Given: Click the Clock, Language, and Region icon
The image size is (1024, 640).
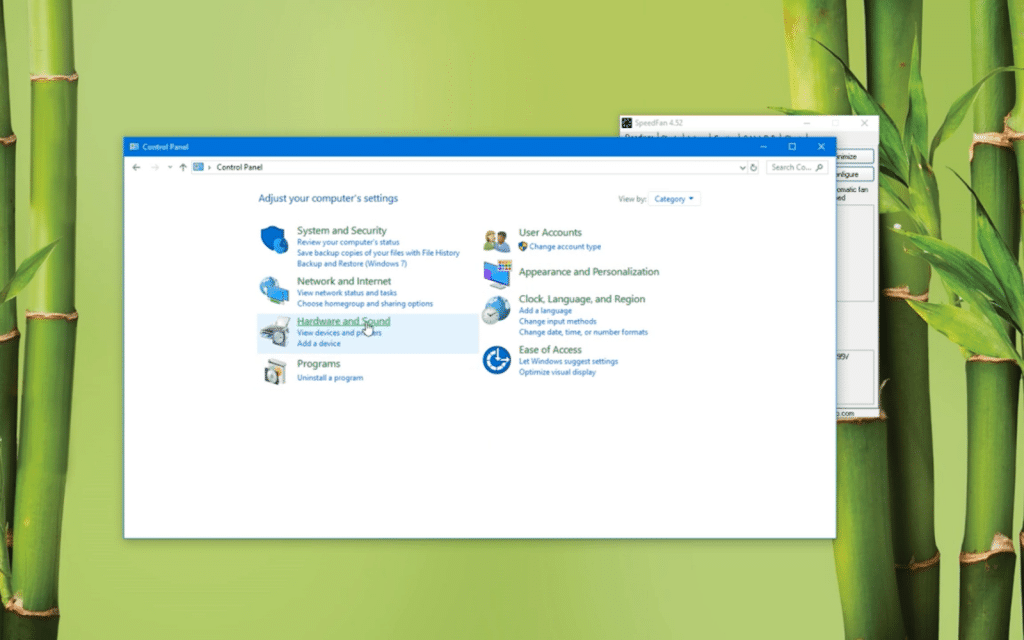Looking at the screenshot, I should pos(496,311).
